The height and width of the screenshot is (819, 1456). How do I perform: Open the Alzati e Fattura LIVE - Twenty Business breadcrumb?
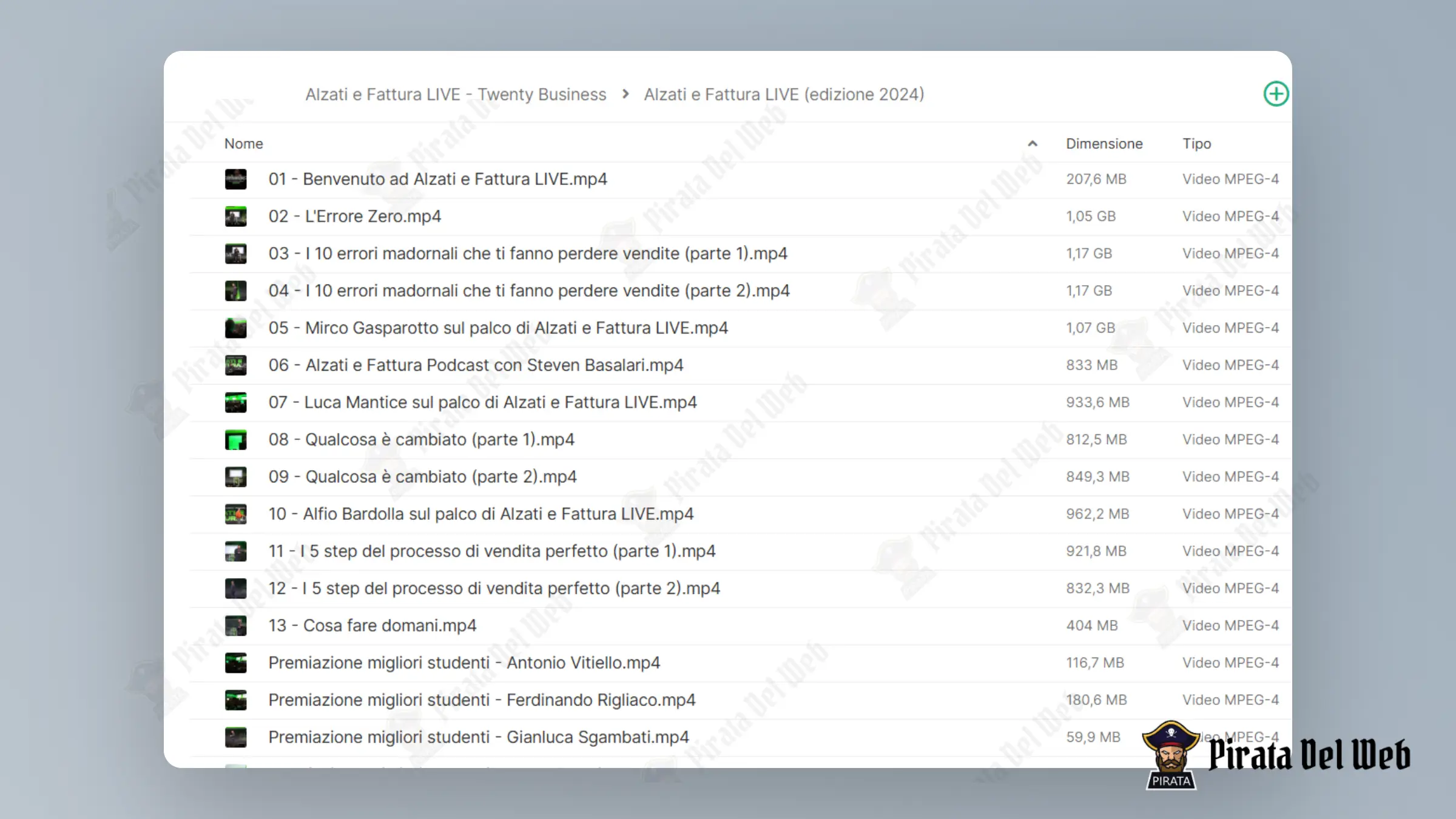(x=456, y=95)
